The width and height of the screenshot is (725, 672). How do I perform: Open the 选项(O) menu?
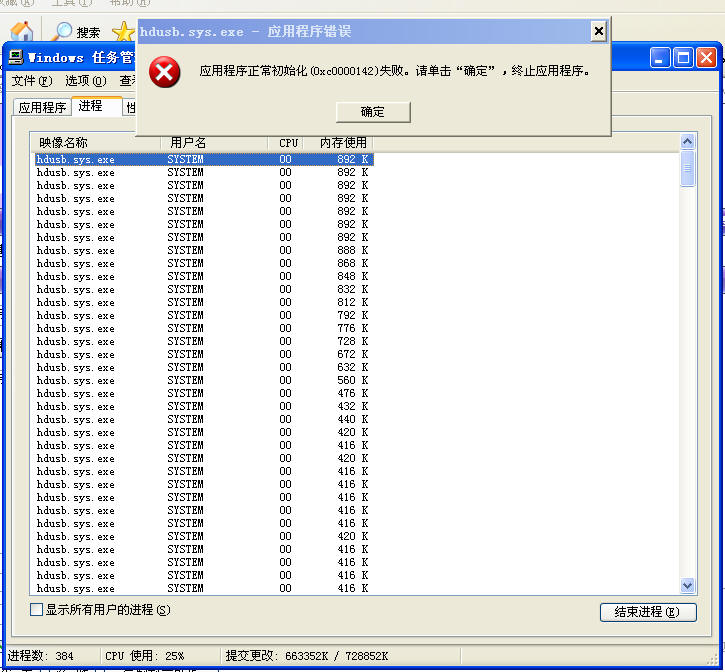(x=86, y=81)
